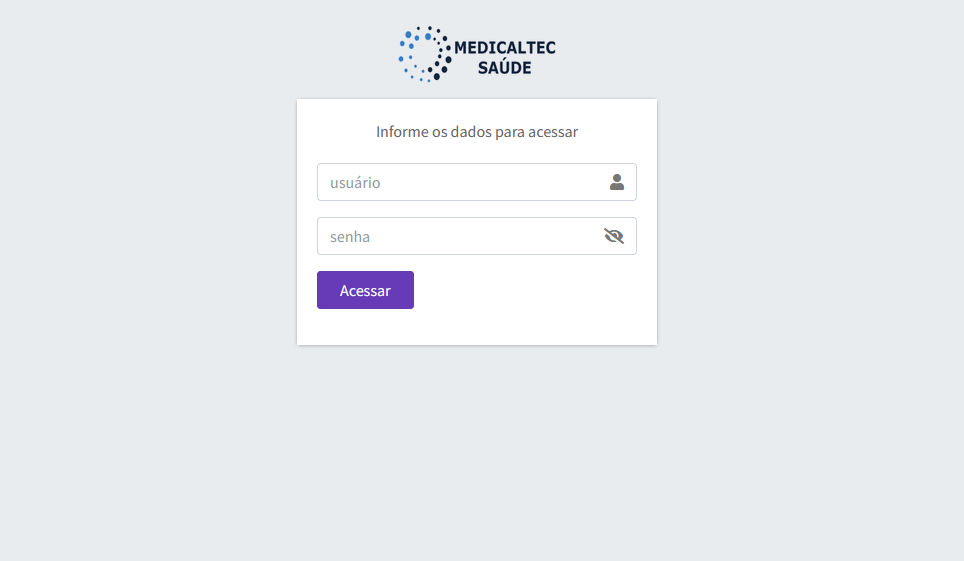Select the person icon in the usuário field
Image resolution: width=964 pixels, height=561 pixels.
coord(617,182)
